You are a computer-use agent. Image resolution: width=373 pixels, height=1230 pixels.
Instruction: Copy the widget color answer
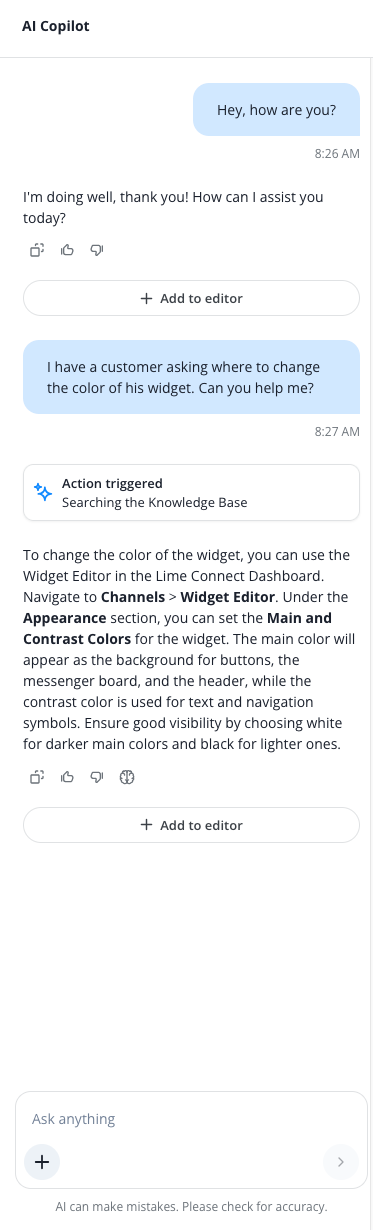tap(36, 777)
